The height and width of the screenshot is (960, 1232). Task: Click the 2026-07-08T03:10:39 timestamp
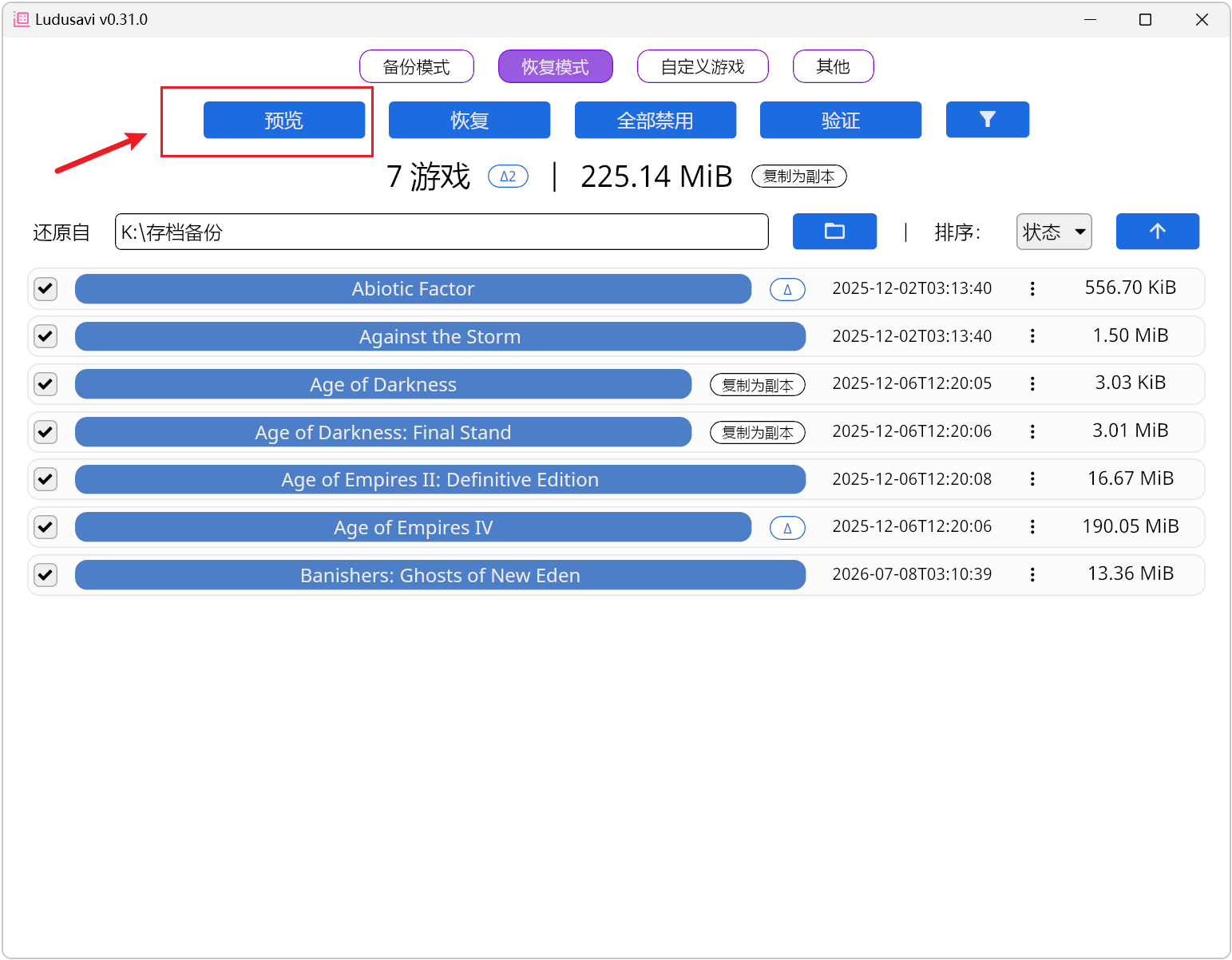912,574
